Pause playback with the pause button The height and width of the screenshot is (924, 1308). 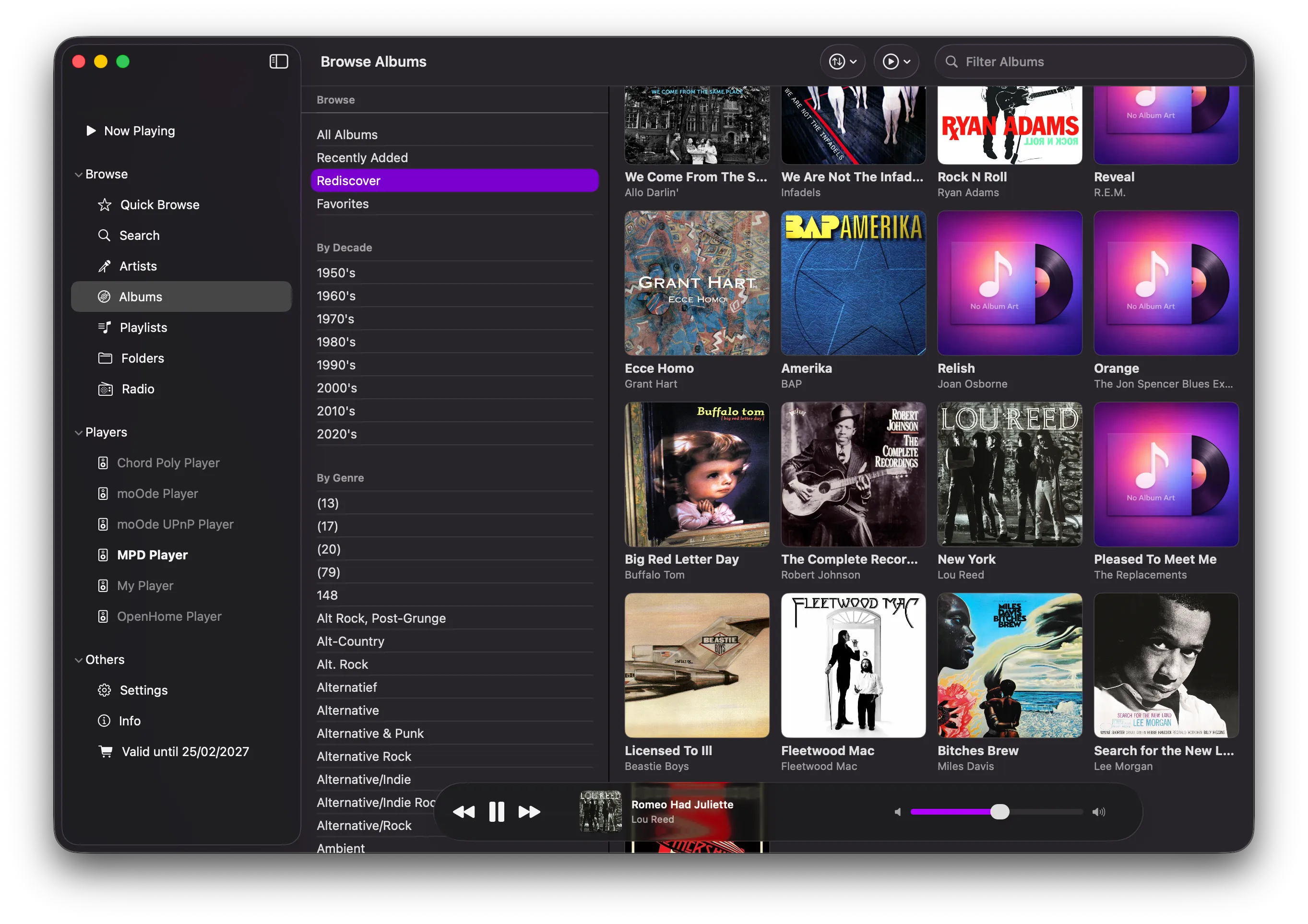(496, 812)
